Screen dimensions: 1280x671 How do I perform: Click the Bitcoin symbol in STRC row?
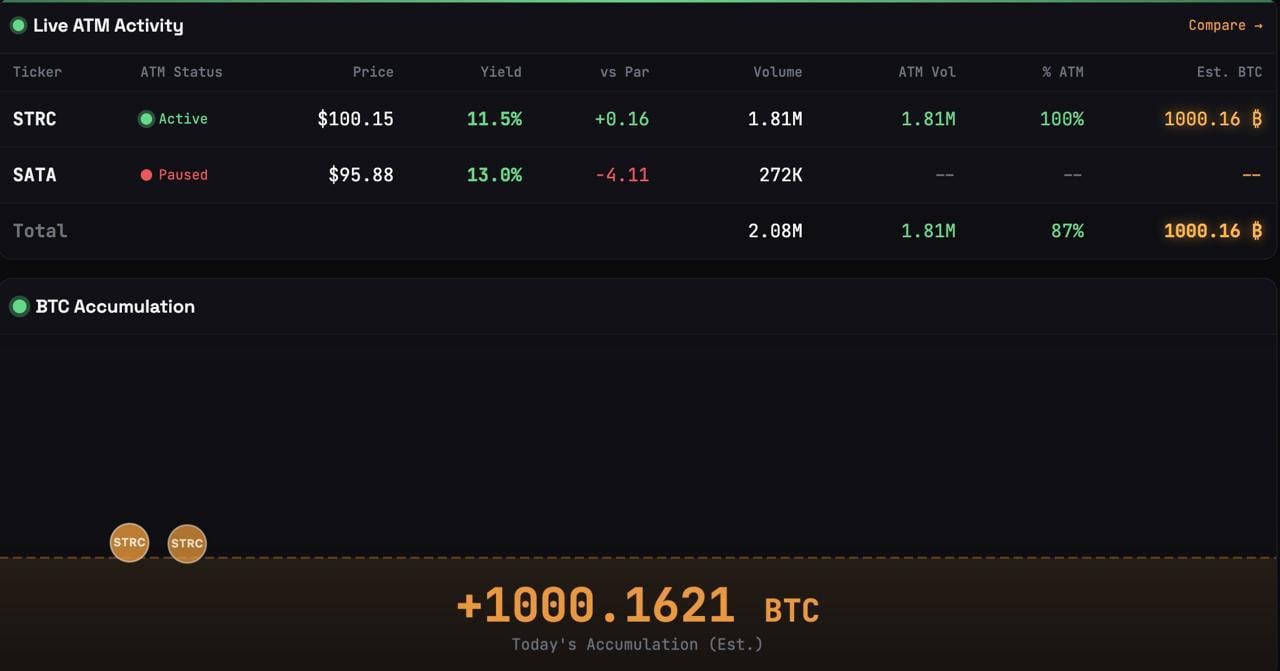[1257, 119]
